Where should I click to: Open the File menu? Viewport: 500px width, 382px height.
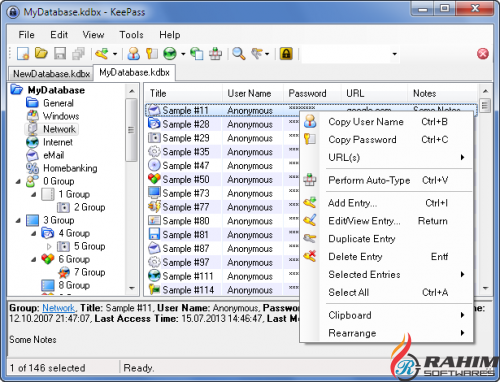(x=26, y=35)
